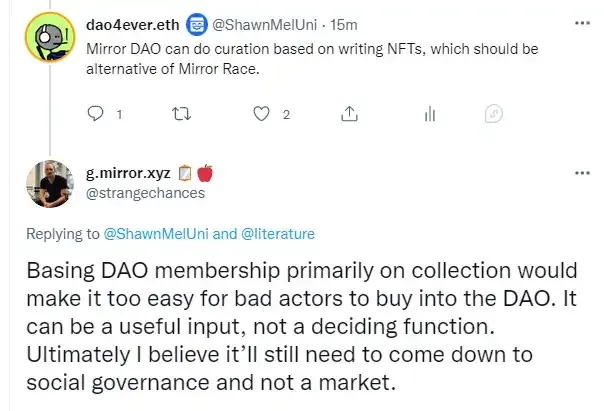Image resolution: width=604 pixels, height=411 pixels.
Task: Click the clipboard emoji beside g.mirror.xyz
Action: (185, 173)
